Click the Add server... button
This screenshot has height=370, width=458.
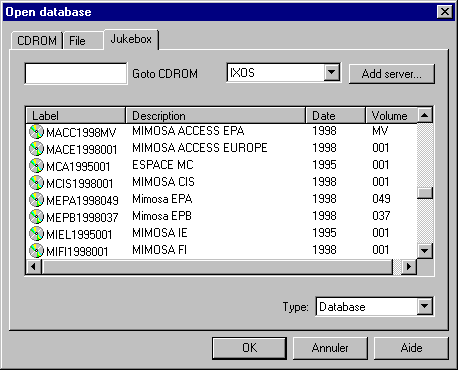[x=392, y=74]
